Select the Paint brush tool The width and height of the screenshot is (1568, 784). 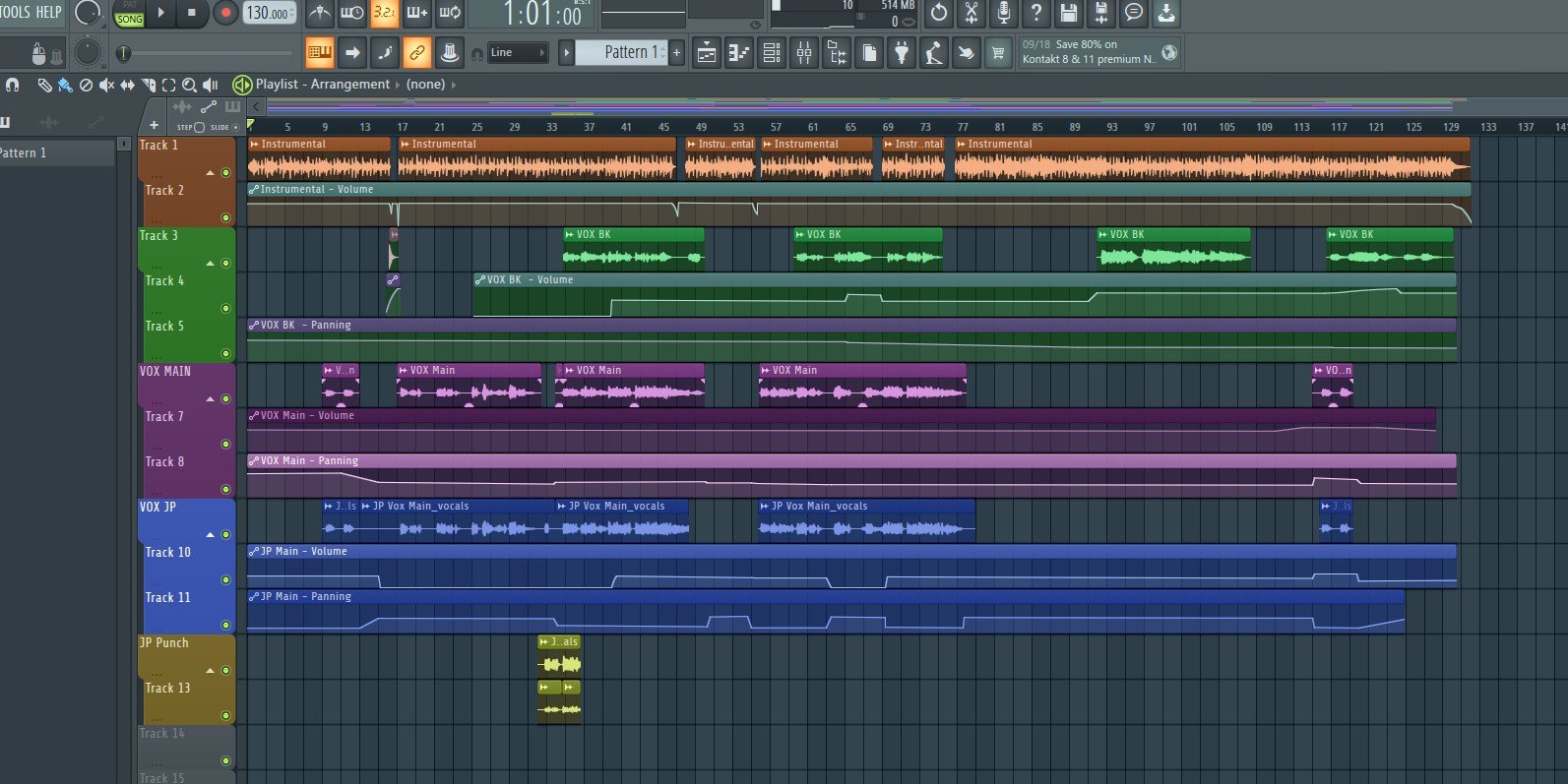tap(65, 86)
